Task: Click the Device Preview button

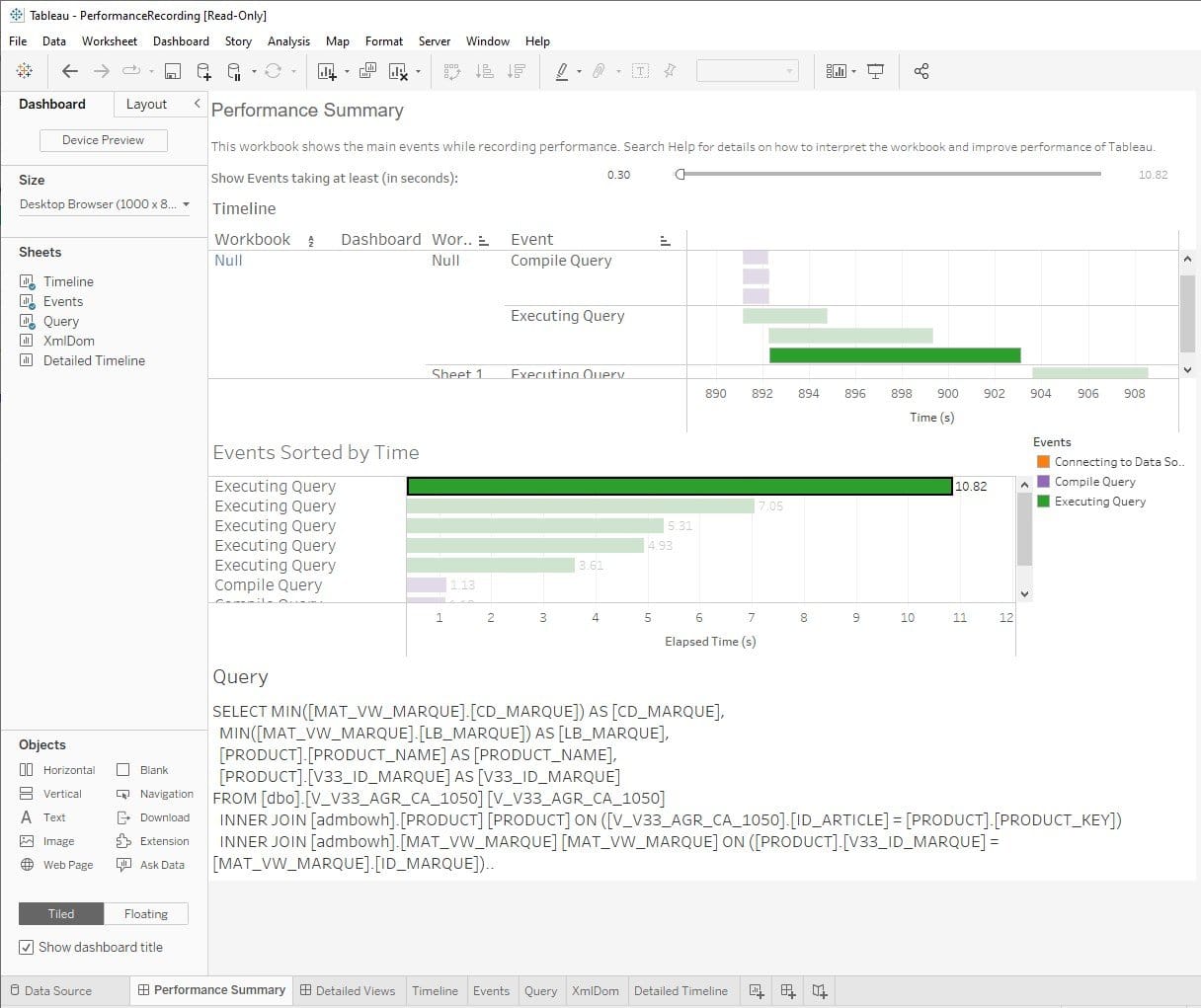Action: [104, 140]
